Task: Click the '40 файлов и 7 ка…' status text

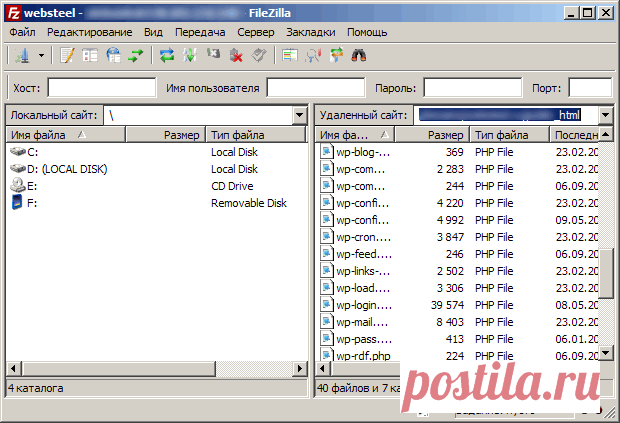Action: [x=359, y=388]
